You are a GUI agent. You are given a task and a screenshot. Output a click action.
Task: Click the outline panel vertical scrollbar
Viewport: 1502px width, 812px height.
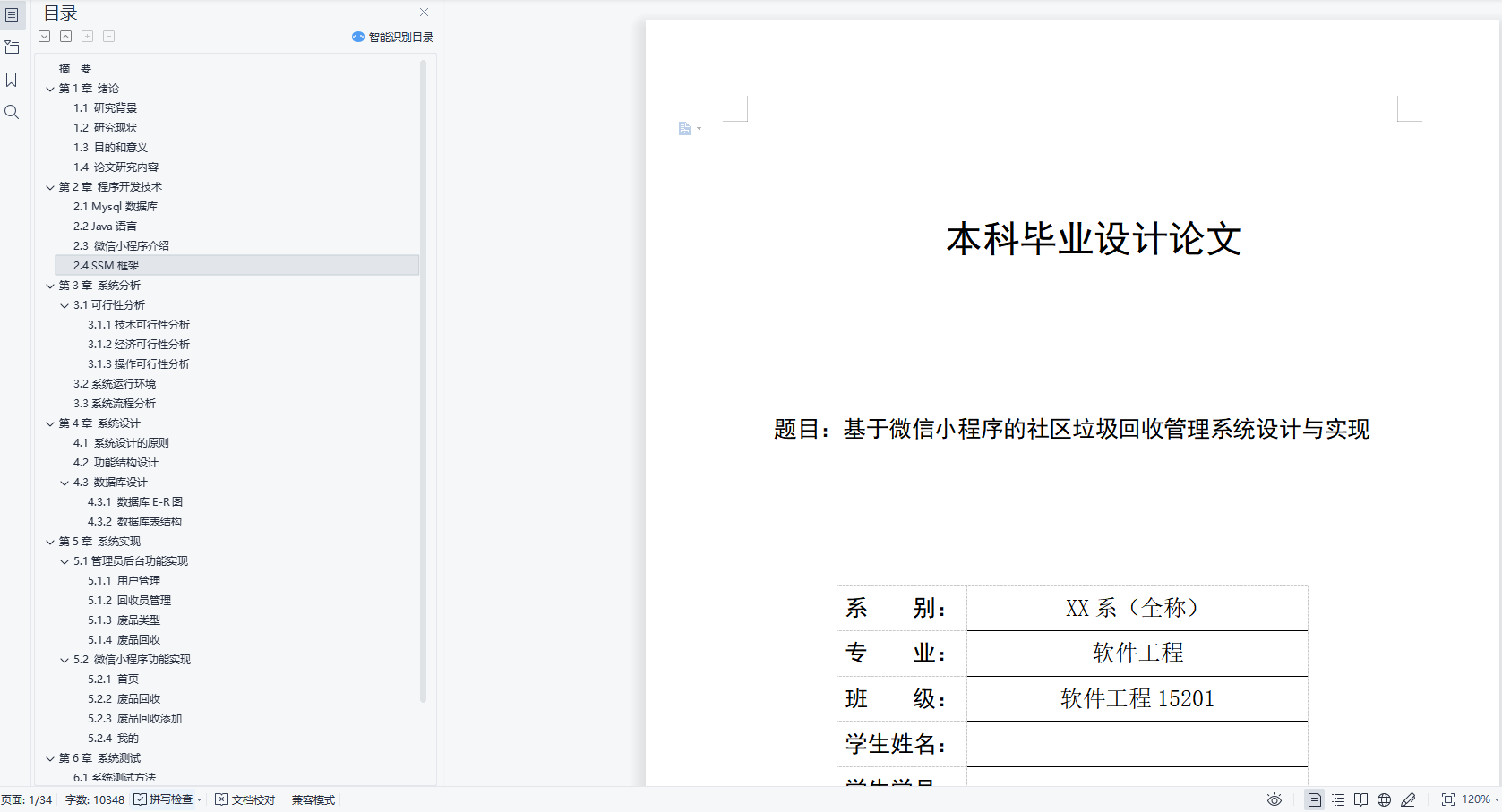(422, 380)
